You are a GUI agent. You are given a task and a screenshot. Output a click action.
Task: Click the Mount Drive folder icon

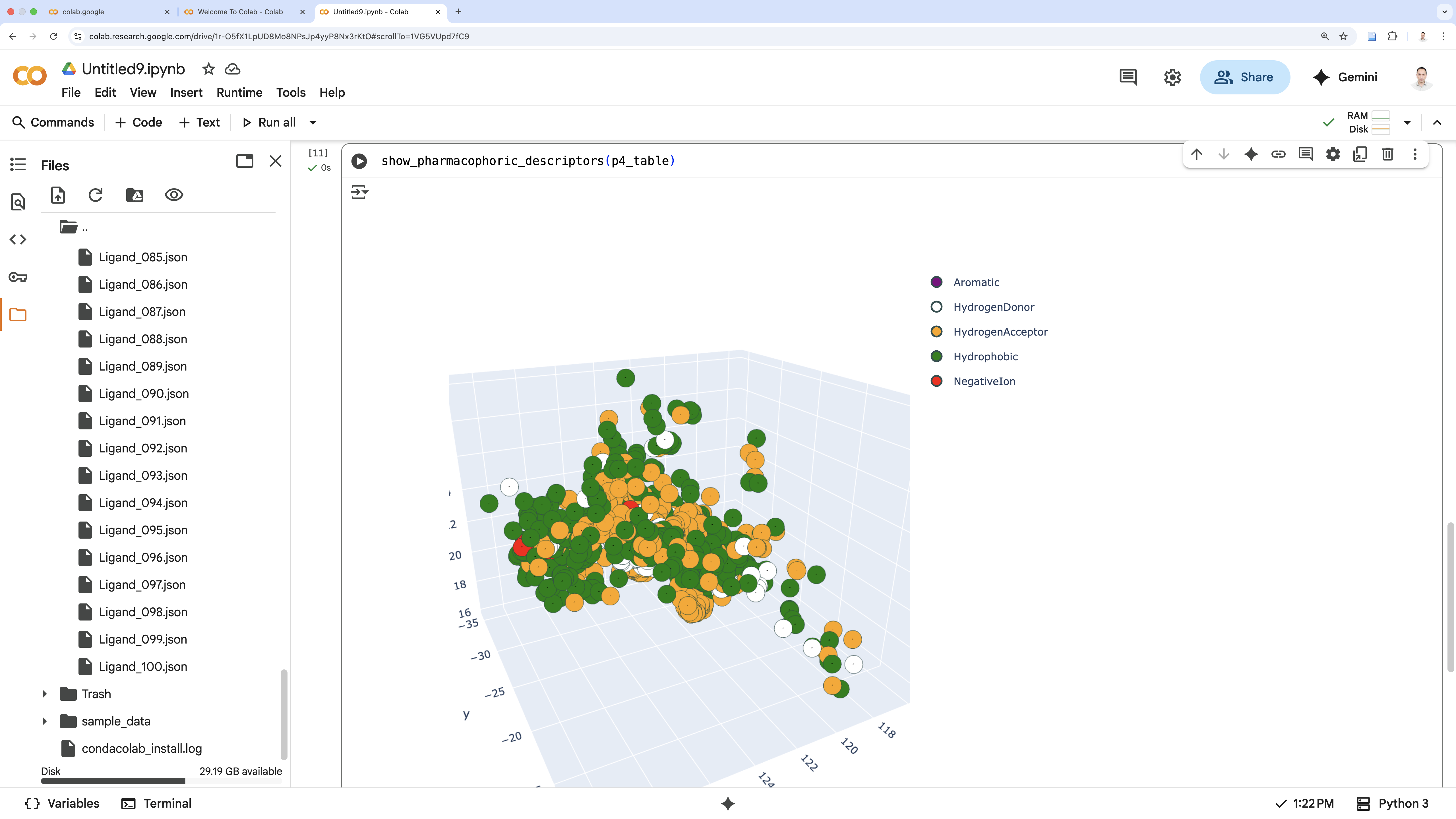135,195
